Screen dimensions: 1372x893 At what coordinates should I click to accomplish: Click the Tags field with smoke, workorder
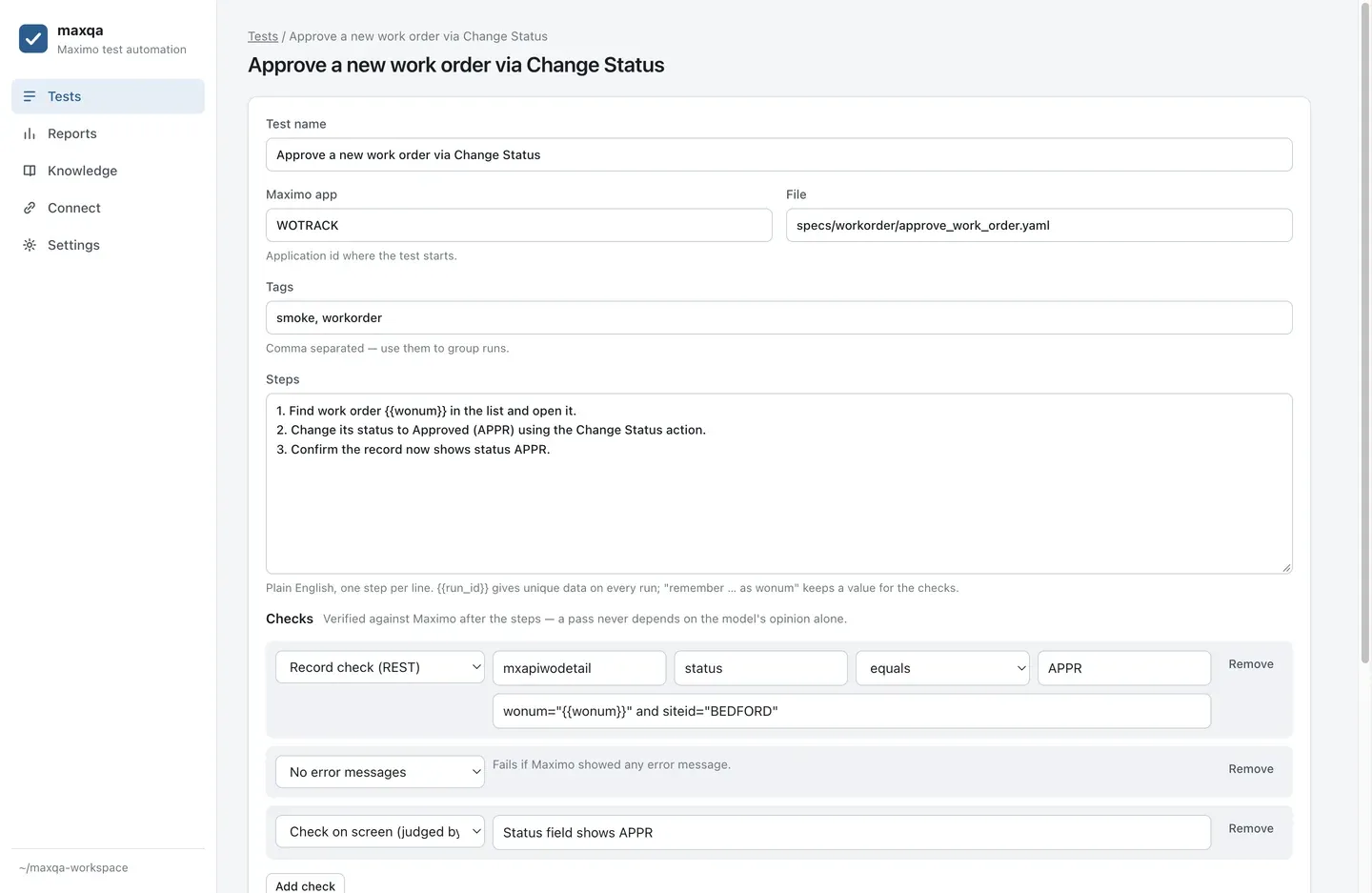tap(779, 317)
